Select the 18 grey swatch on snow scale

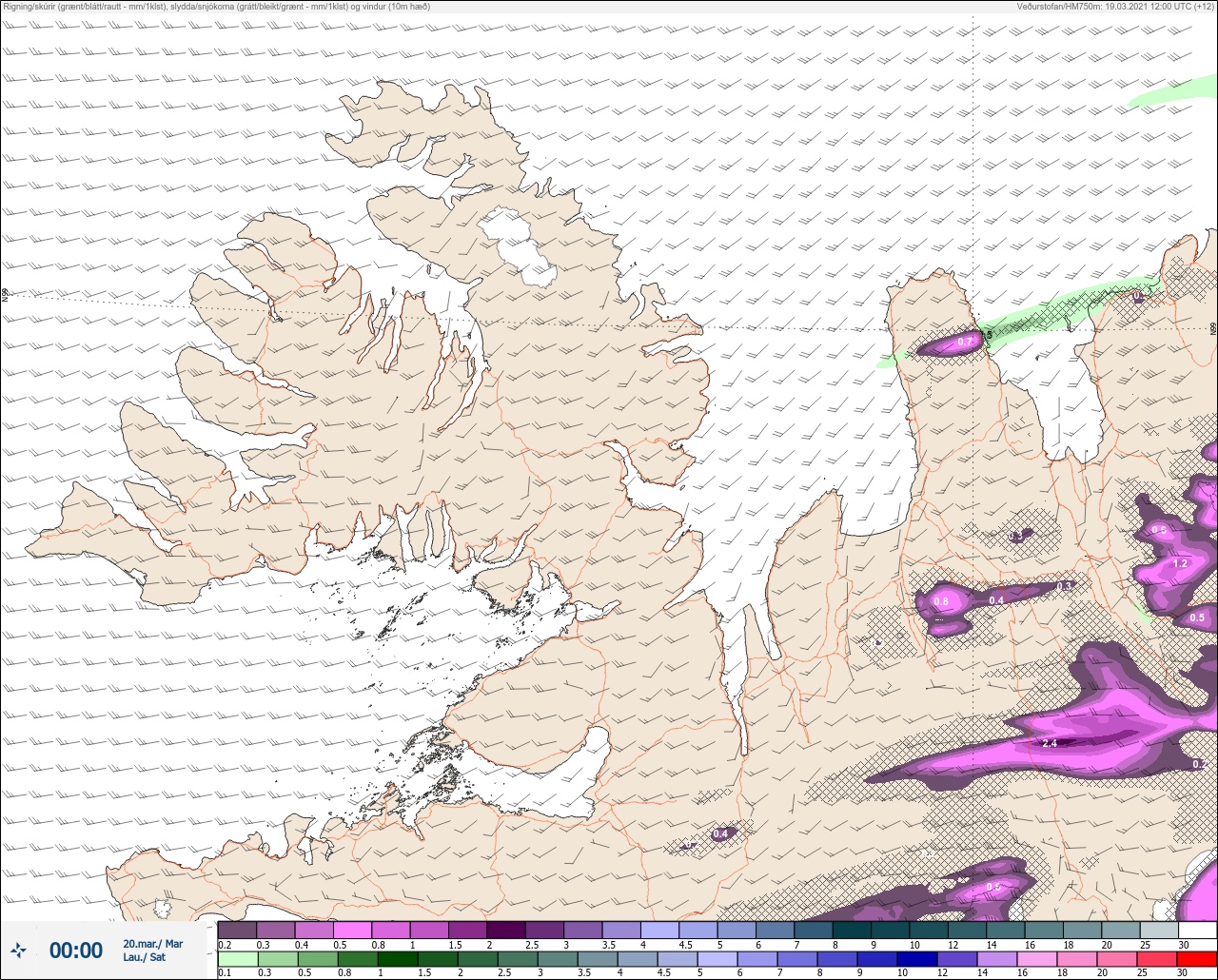pos(1083,930)
